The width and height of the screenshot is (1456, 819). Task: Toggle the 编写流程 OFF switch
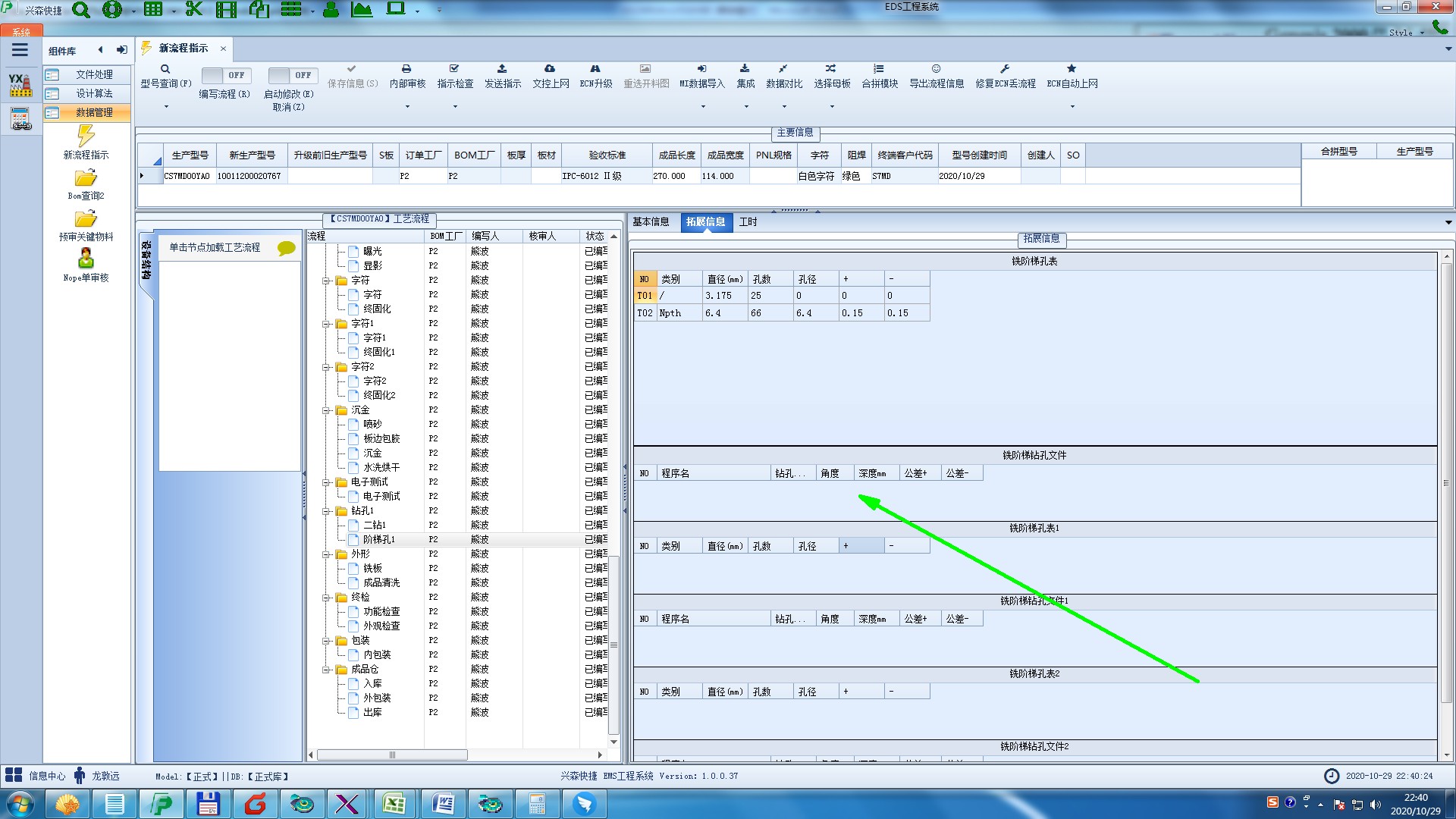224,75
